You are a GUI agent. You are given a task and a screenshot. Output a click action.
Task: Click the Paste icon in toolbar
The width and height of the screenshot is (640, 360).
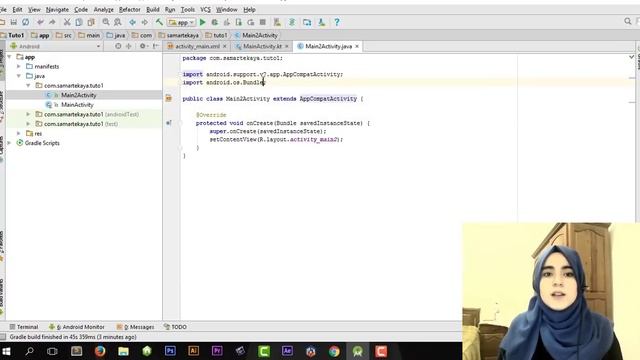91,22
